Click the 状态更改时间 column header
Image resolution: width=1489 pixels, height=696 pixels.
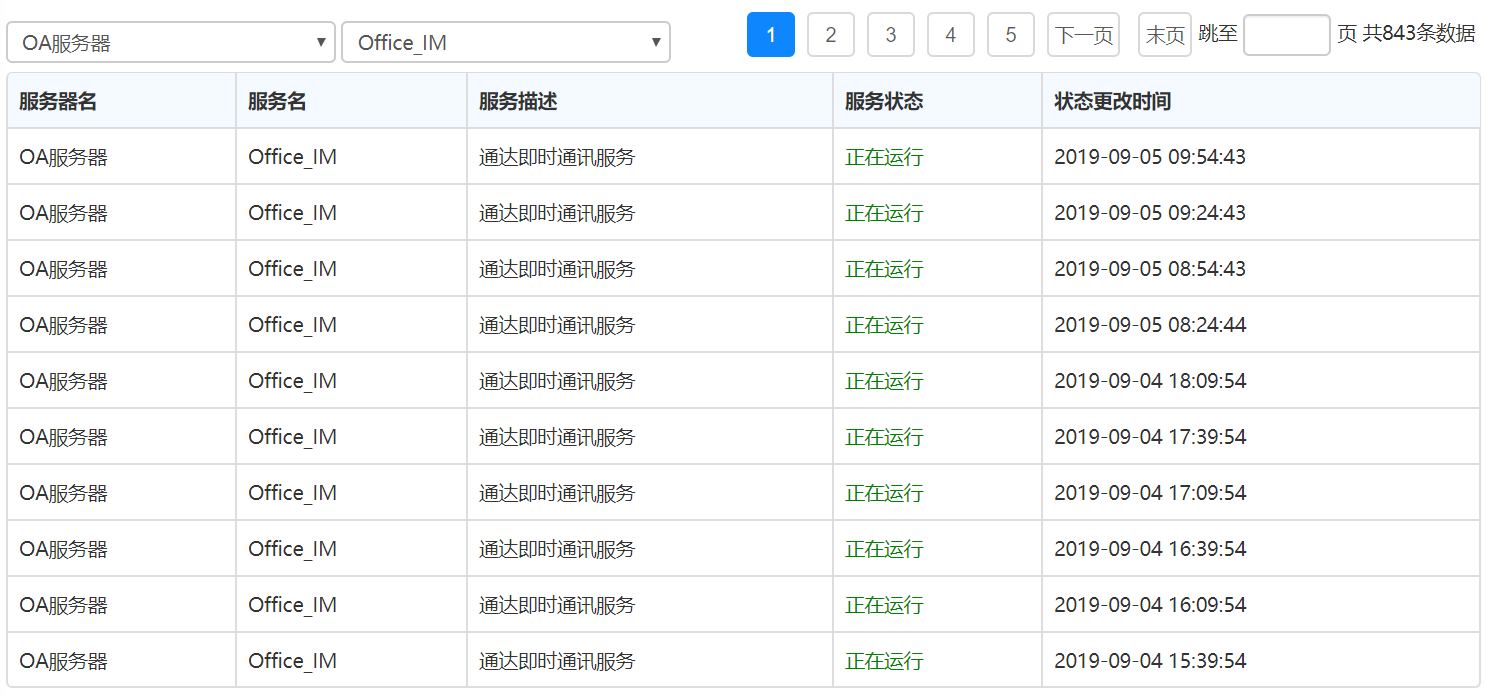pos(1112,101)
